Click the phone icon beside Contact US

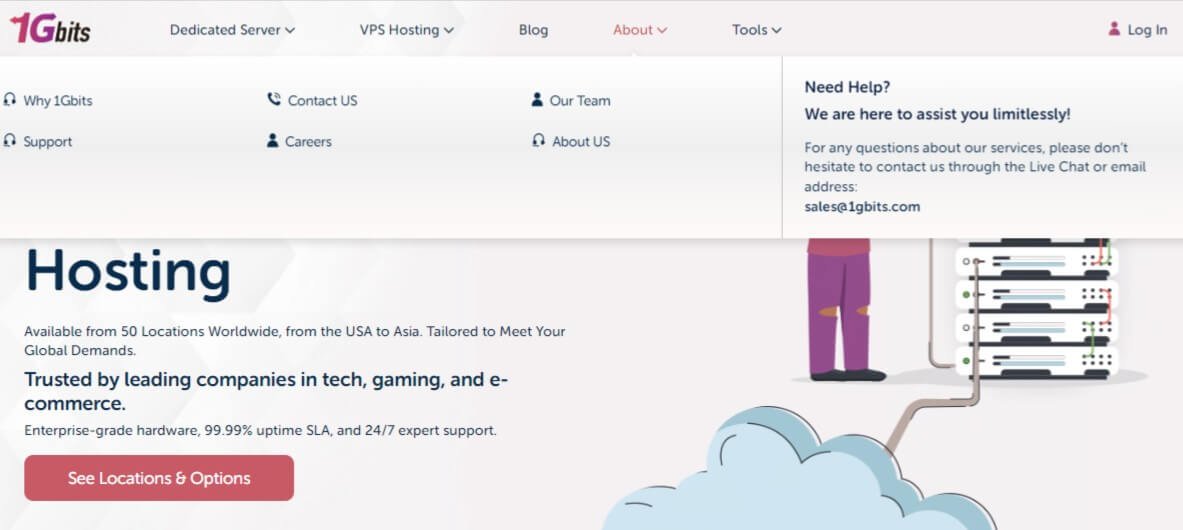point(274,100)
